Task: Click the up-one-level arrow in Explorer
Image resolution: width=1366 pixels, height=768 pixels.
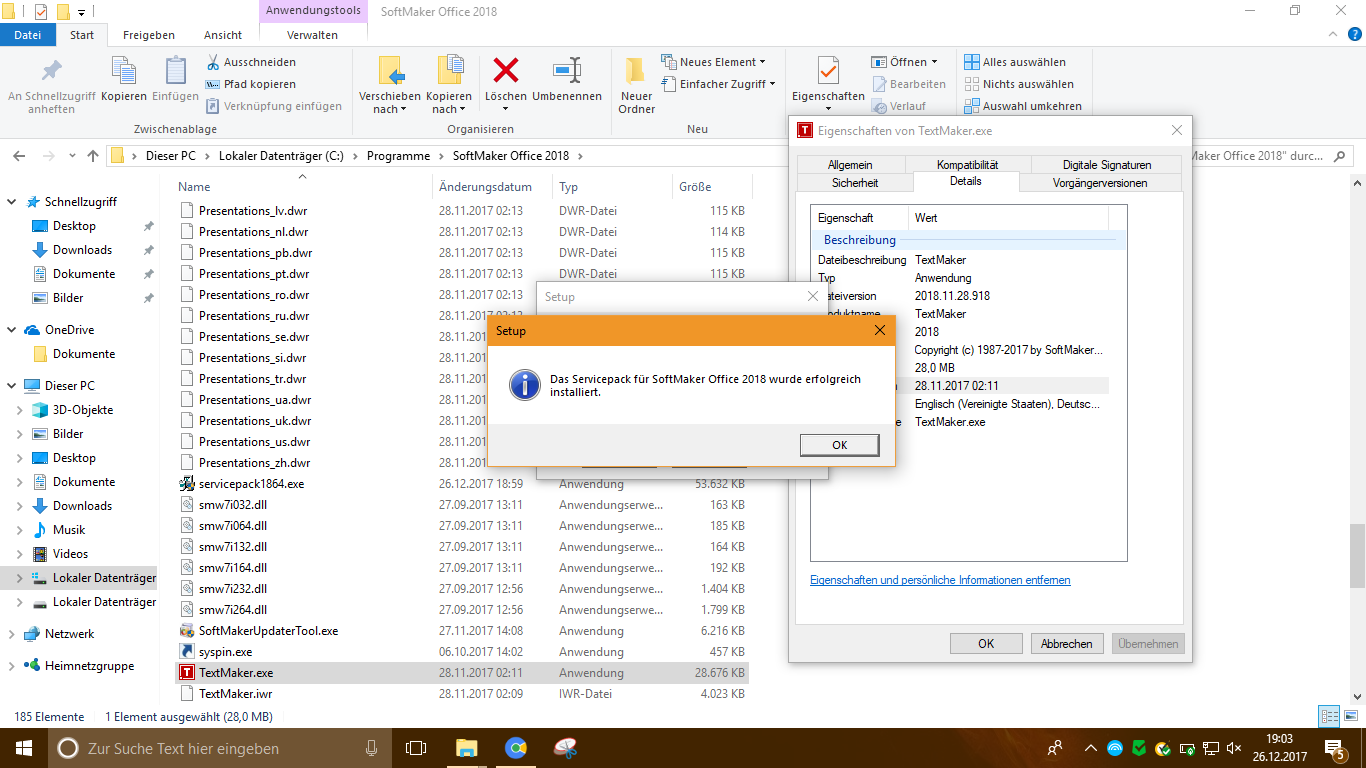Action: click(93, 156)
